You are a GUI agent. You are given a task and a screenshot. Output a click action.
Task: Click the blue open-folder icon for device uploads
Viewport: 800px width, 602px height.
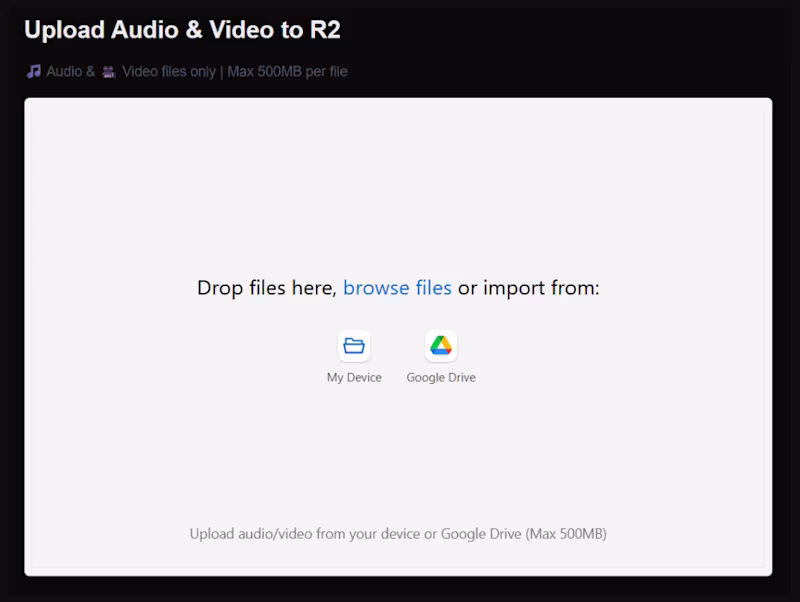(354, 343)
